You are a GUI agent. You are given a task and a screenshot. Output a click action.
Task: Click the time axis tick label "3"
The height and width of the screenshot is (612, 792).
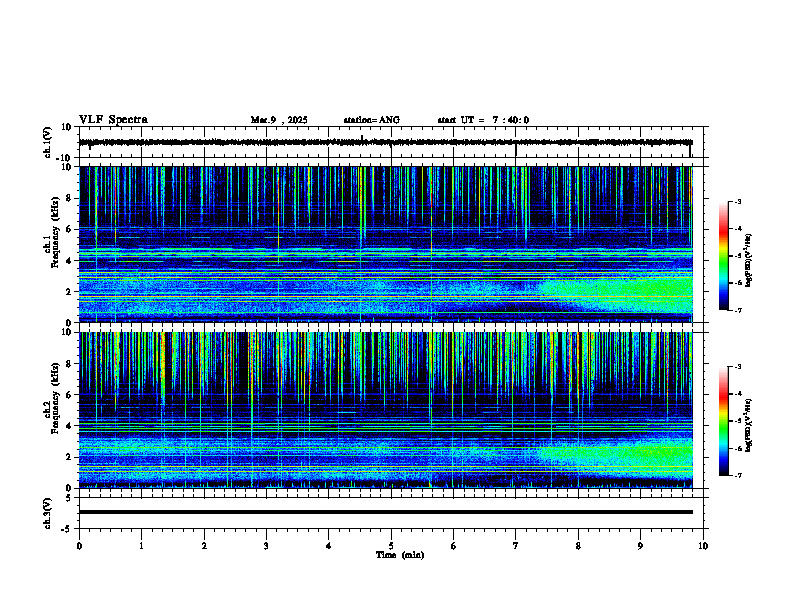[x=266, y=546]
